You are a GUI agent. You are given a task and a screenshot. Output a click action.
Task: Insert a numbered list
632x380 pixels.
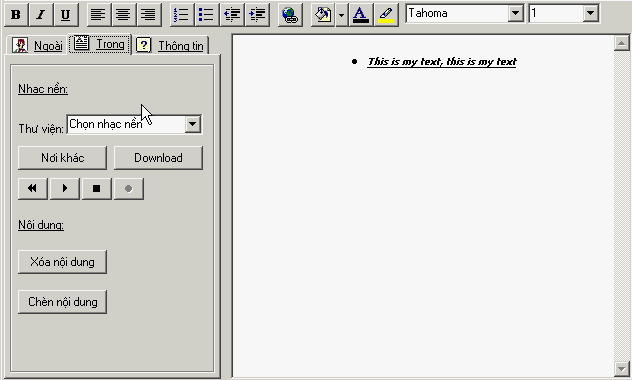coord(181,15)
